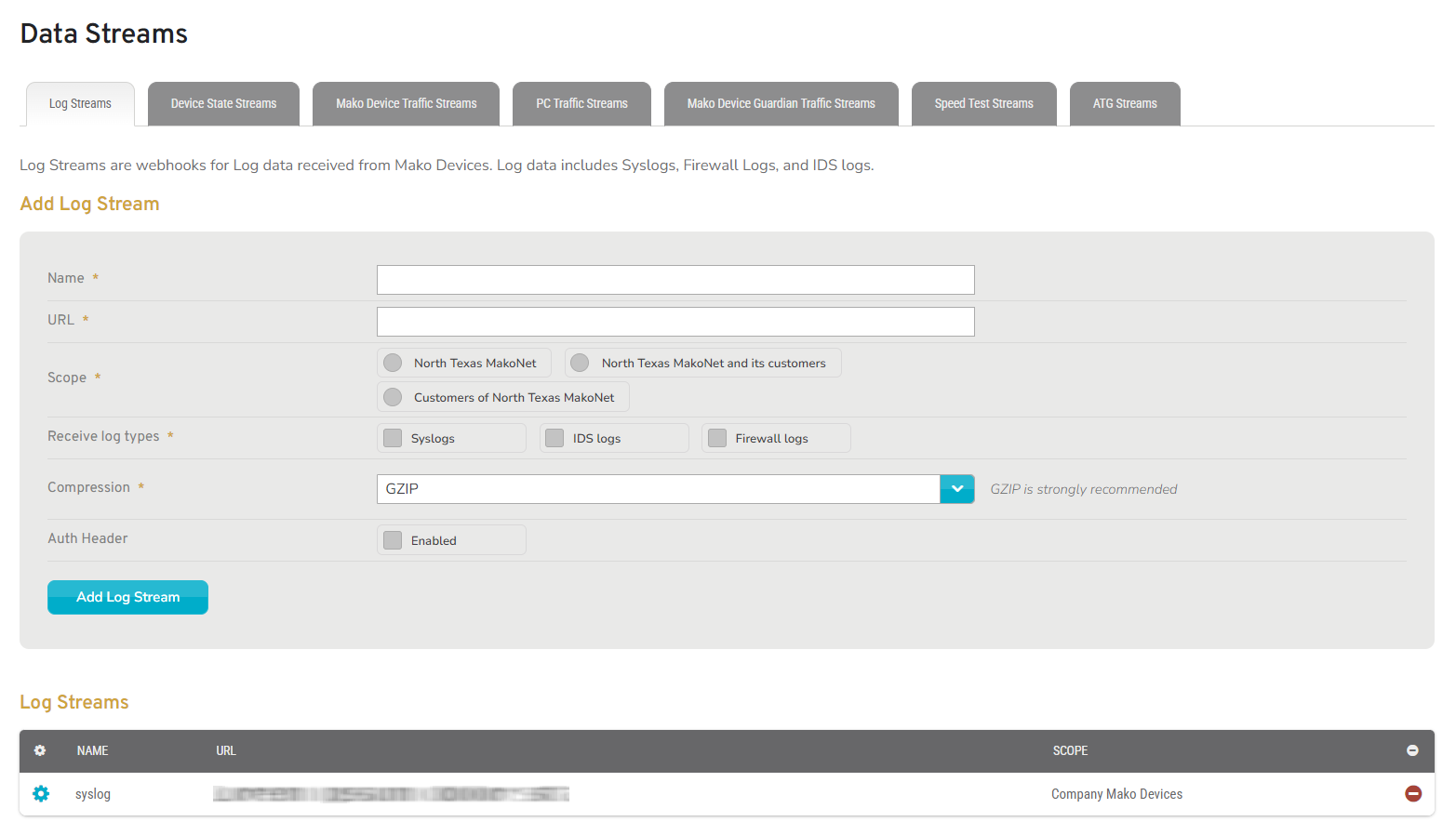Enable the IDS logs checkbox
Viewport: 1456px width, 835px height.
(554, 437)
